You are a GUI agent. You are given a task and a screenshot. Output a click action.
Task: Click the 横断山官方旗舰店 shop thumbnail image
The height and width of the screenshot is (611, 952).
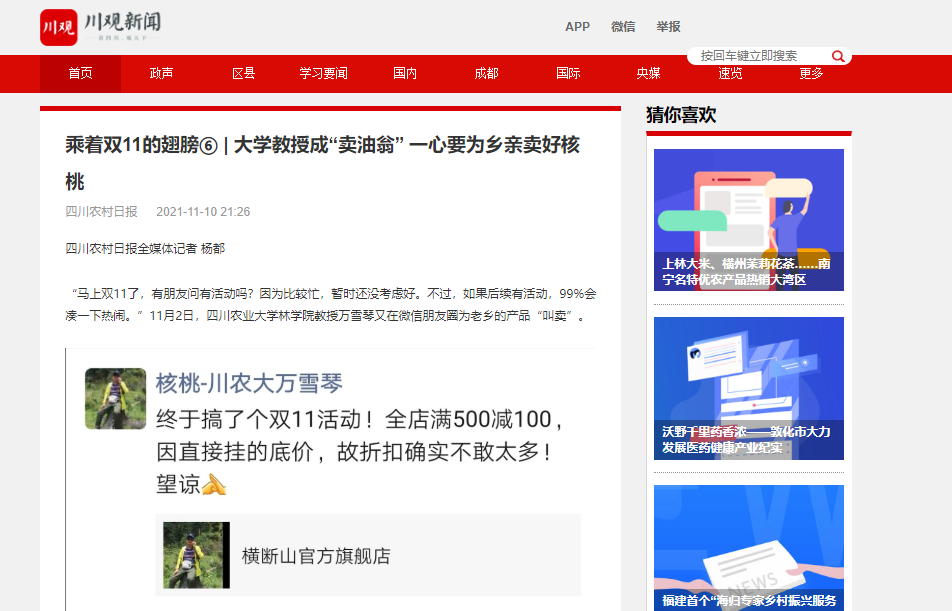pyautogui.click(x=196, y=555)
